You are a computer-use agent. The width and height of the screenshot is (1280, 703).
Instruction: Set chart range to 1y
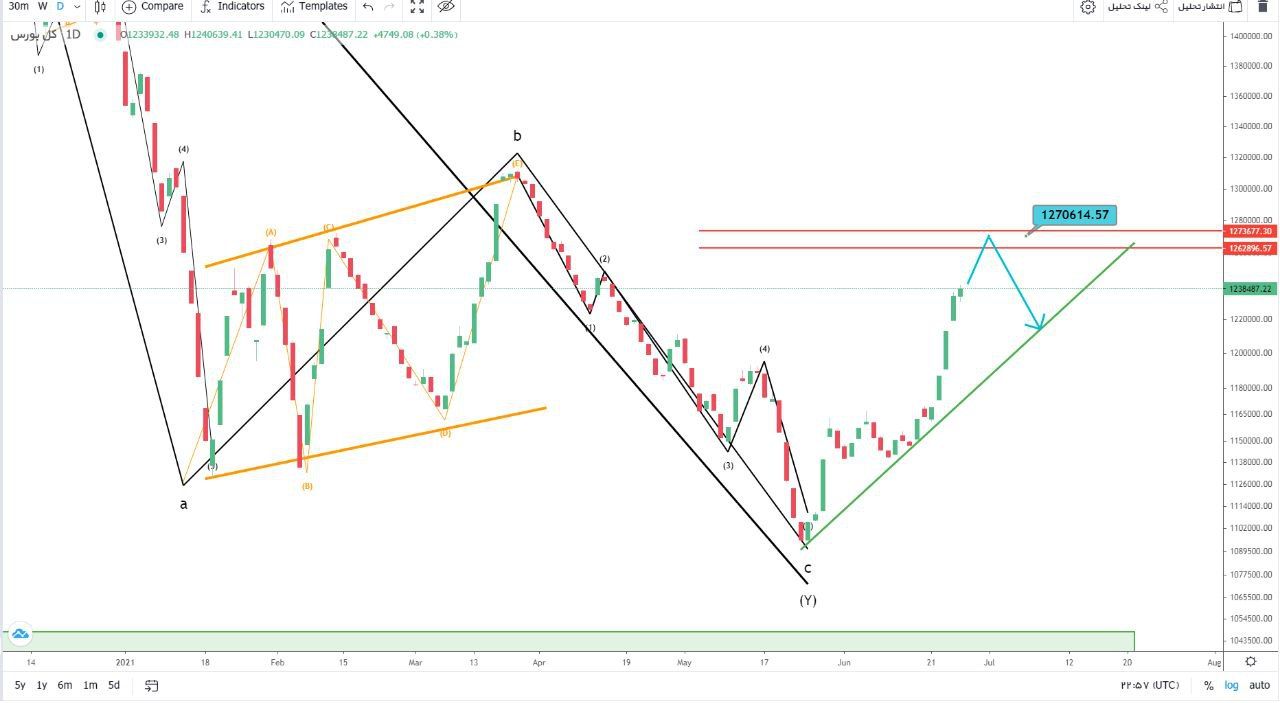pyautogui.click(x=42, y=685)
